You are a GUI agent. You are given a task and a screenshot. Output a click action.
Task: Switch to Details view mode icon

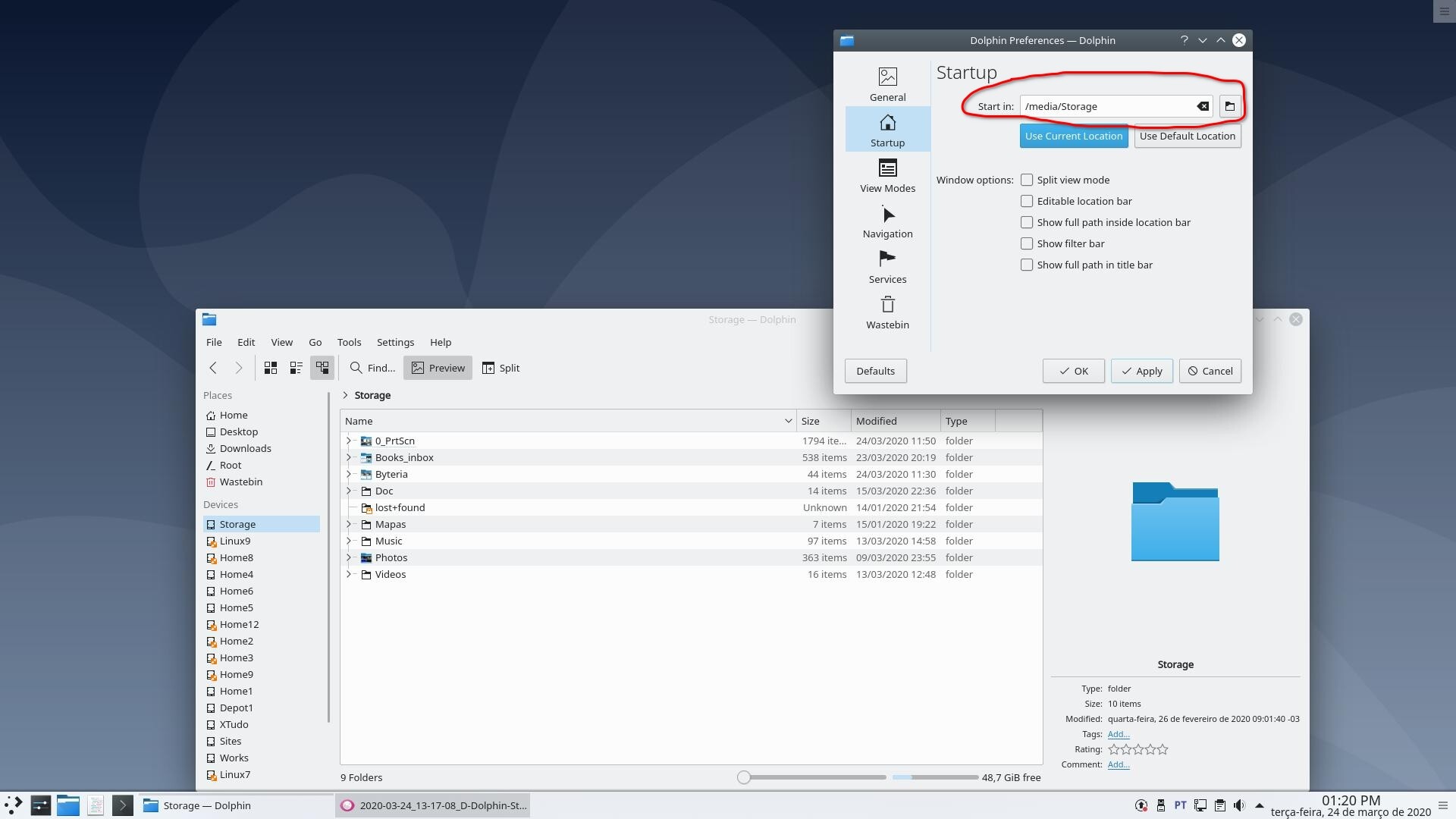pyautogui.click(x=322, y=368)
